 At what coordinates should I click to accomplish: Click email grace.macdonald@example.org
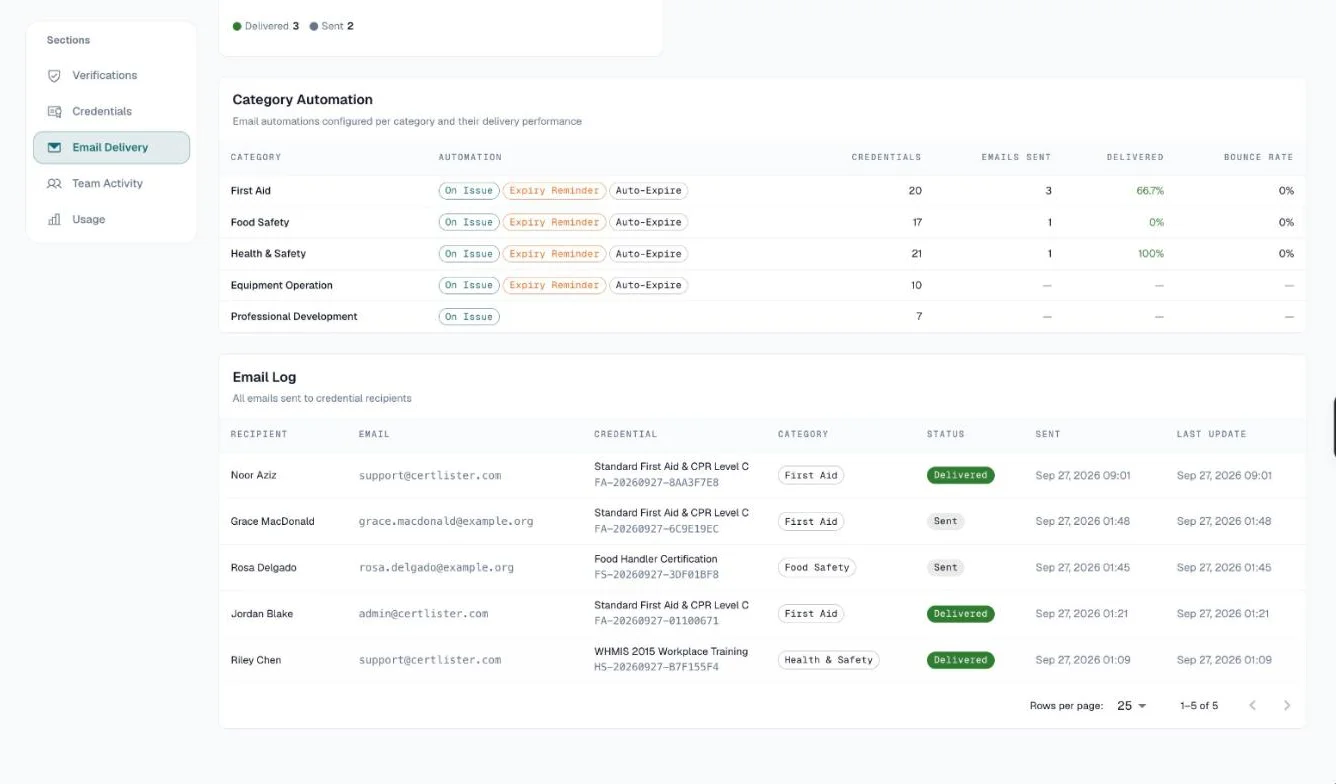click(x=446, y=522)
